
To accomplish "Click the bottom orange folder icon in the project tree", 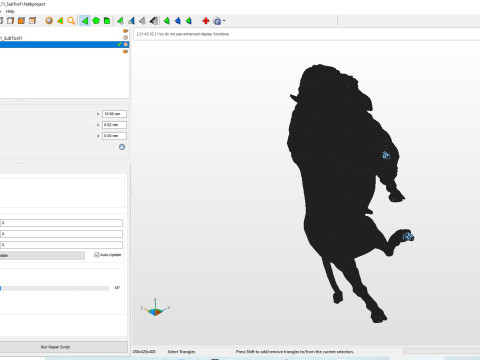I will (x=126, y=52).
